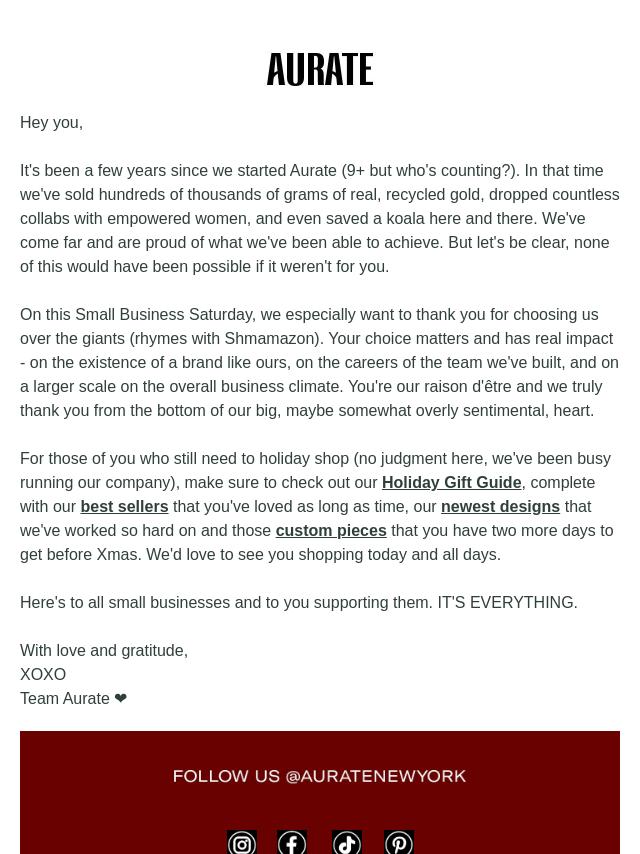Open the Instagram icon in footer
The height and width of the screenshot is (854, 640).
[x=242, y=842]
